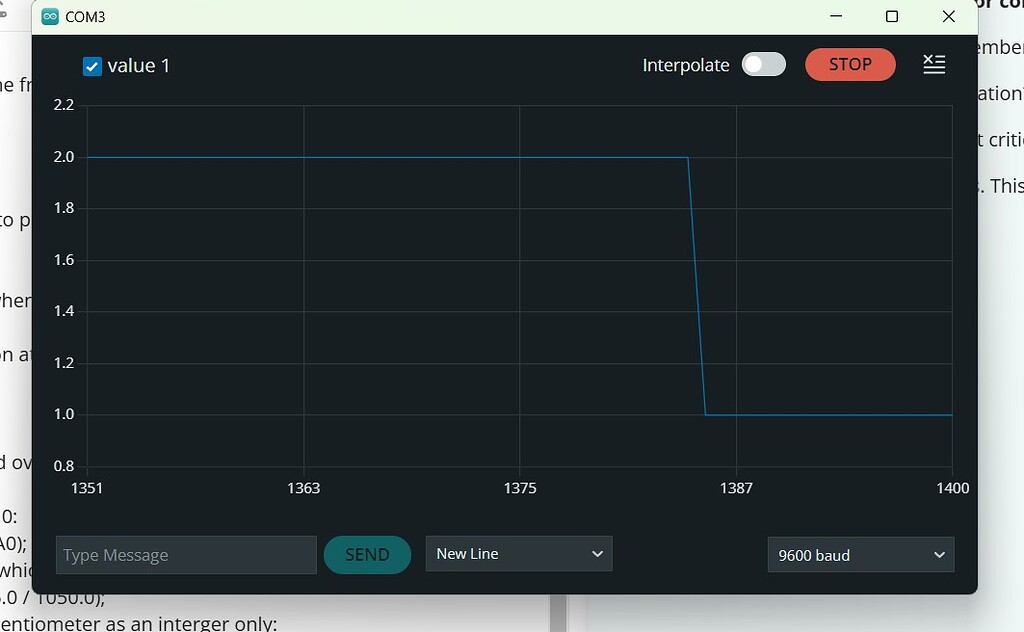Open the 9600 baud dropdown
Viewport: 1024px width, 632px height.
pyautogui.click(x=860, y=554)
